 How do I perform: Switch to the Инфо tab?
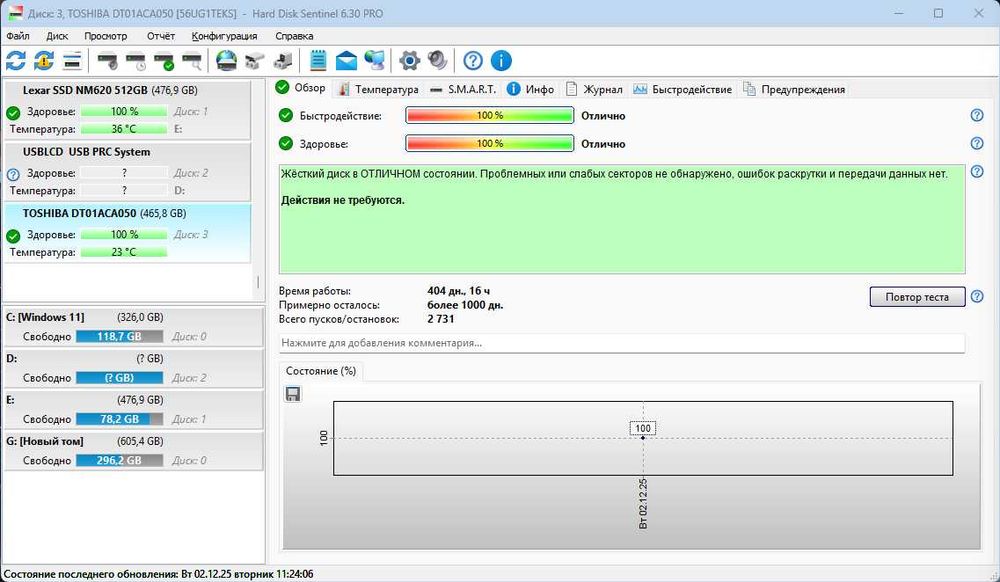pyautogui.click(x=531, y=89)
